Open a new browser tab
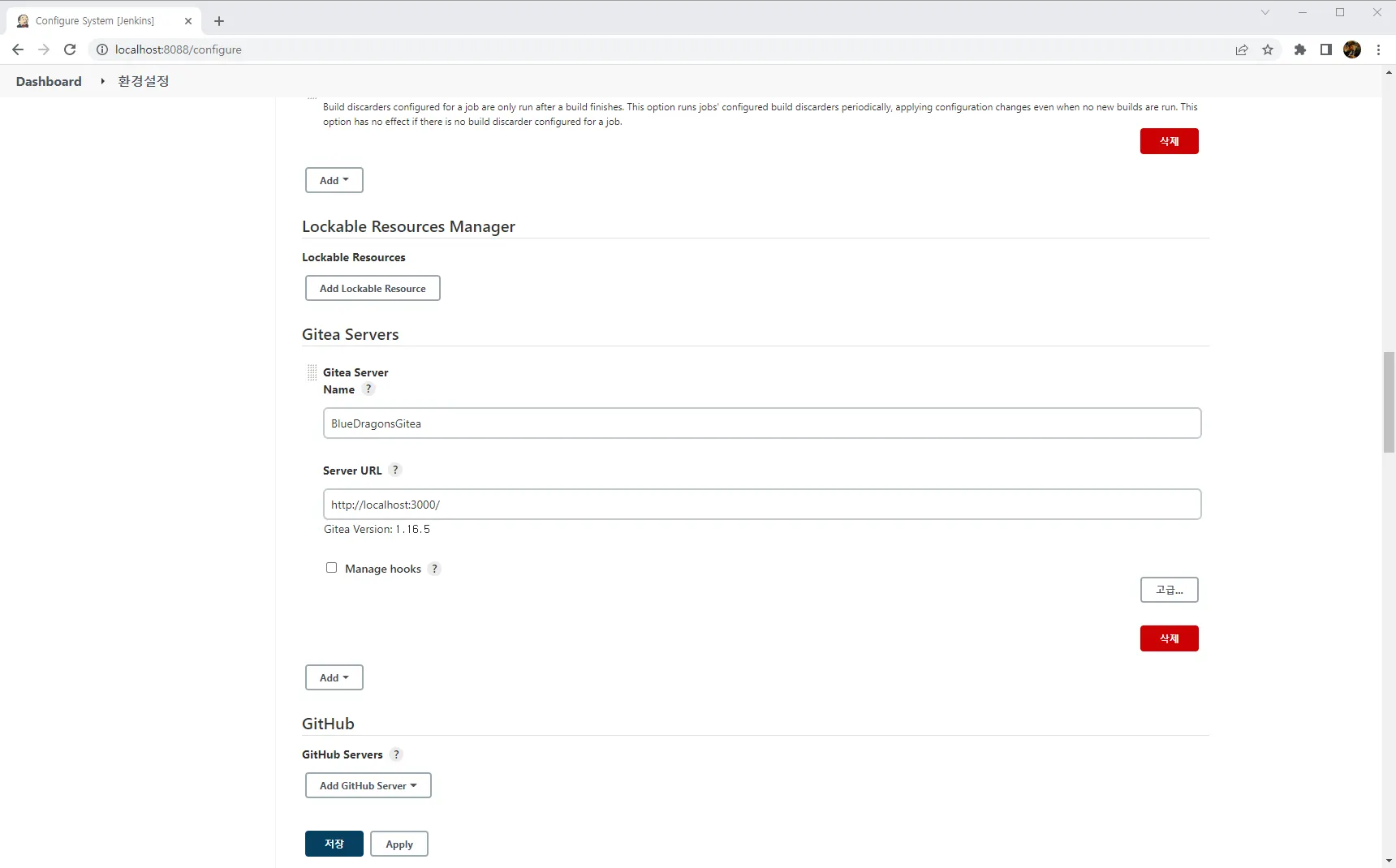 tap(219, 21)
